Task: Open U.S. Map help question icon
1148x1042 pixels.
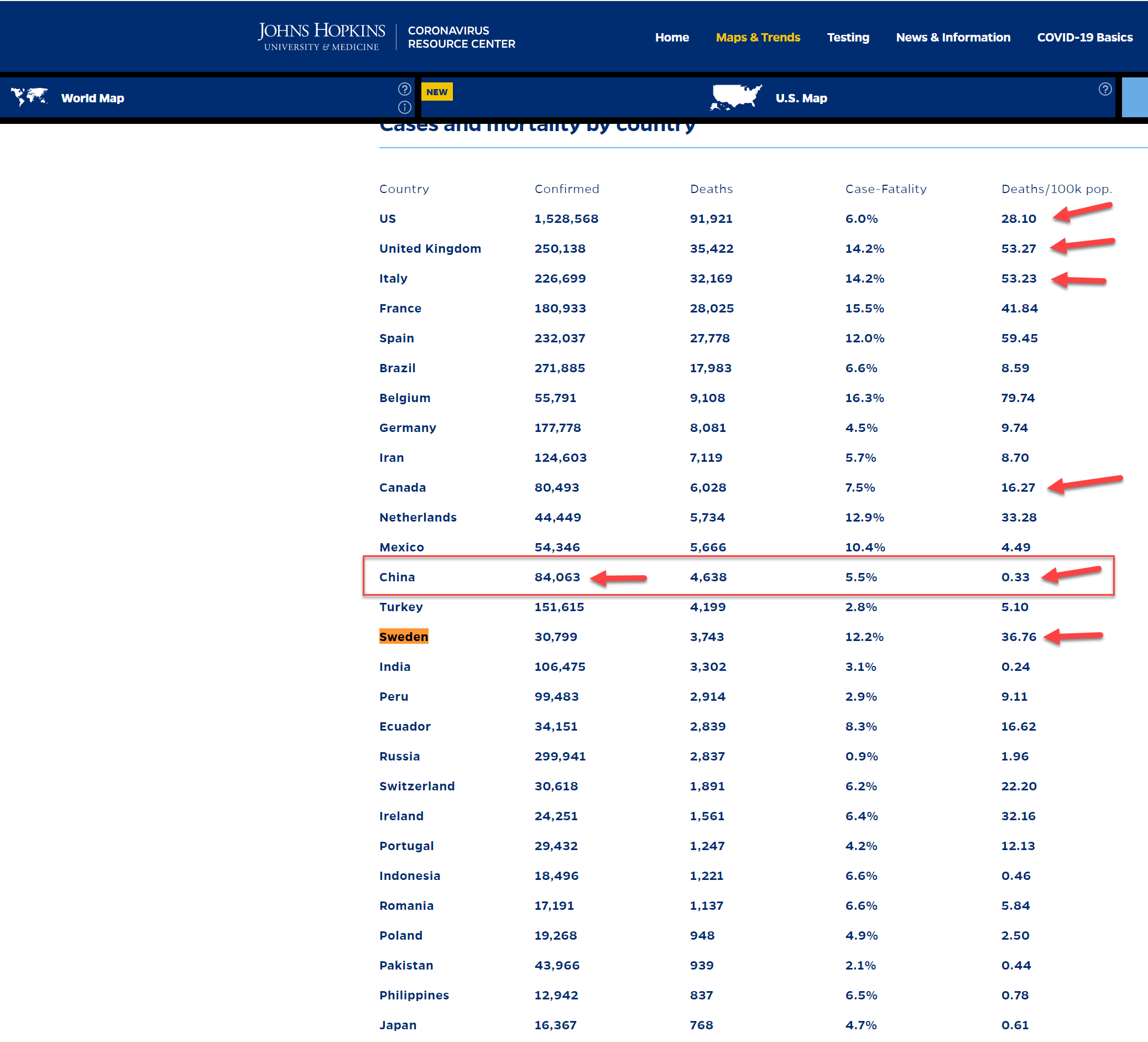Action: [1105, 89]
